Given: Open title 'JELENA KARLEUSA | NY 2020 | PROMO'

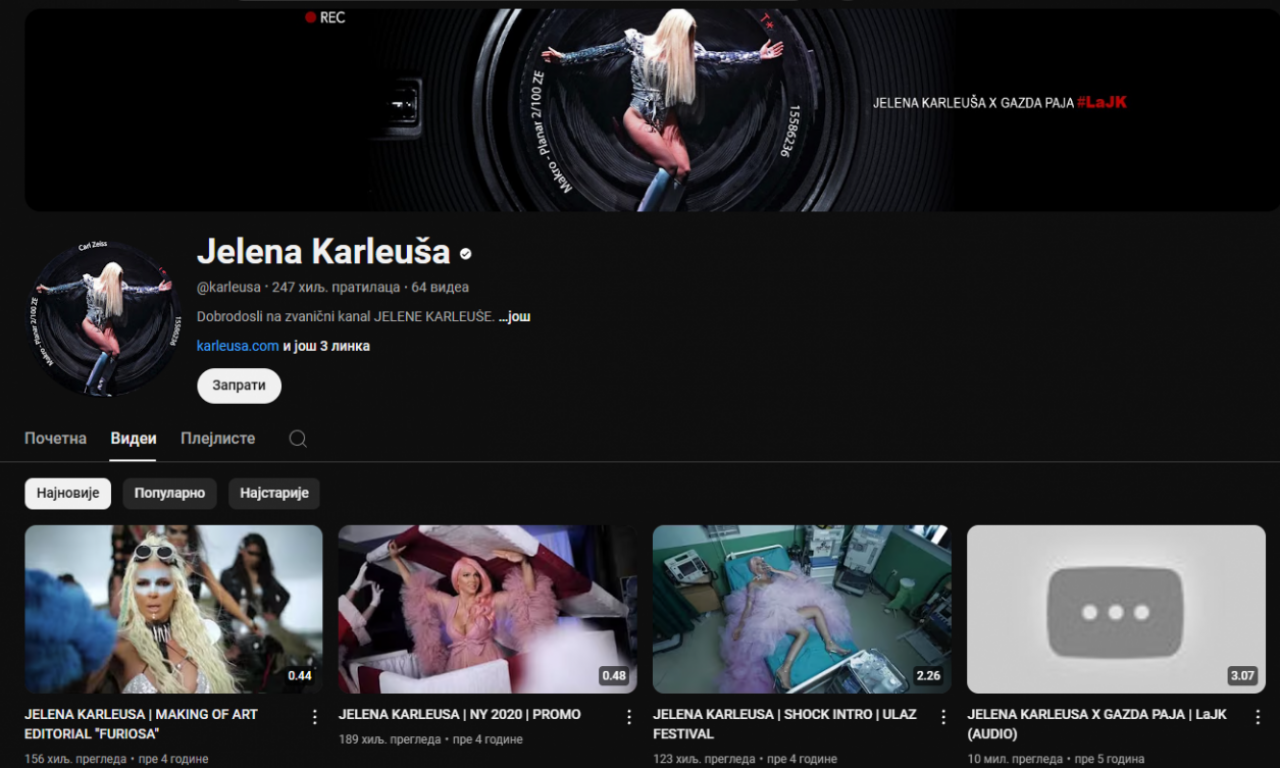Looking at the screenshot, I should click(x=460, y=715).
